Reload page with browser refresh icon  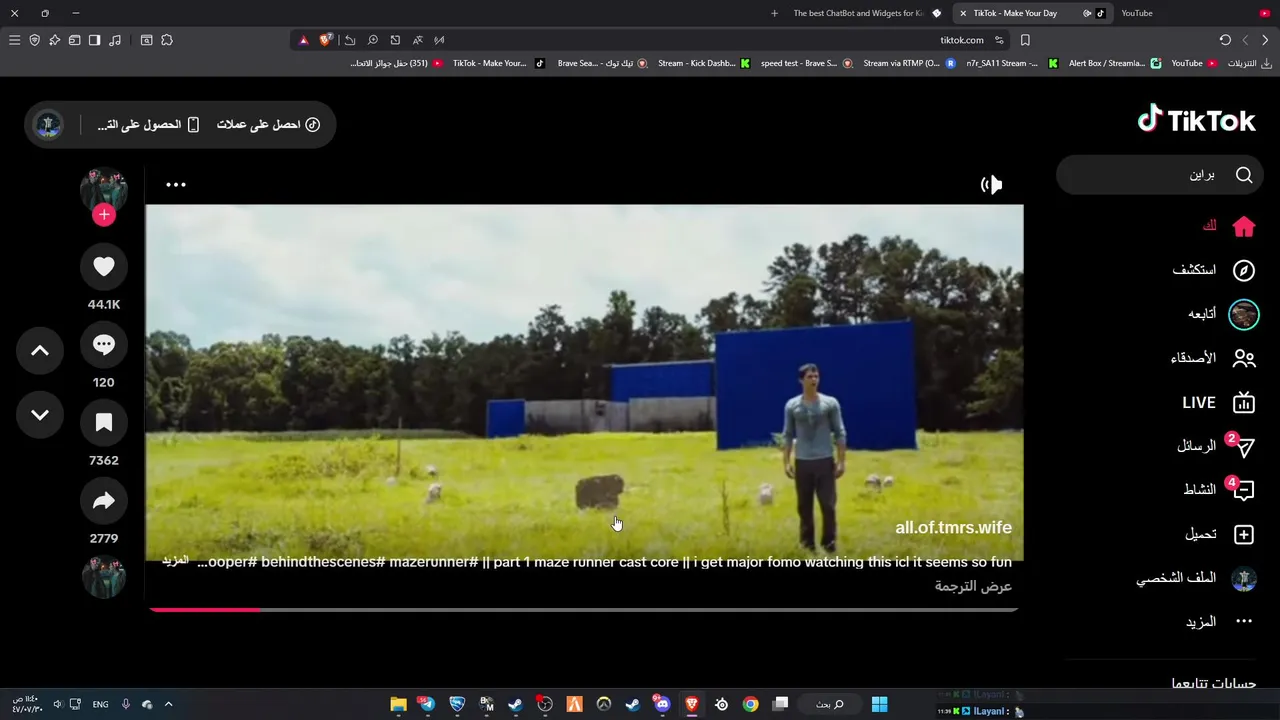(x=1225, y=40)
